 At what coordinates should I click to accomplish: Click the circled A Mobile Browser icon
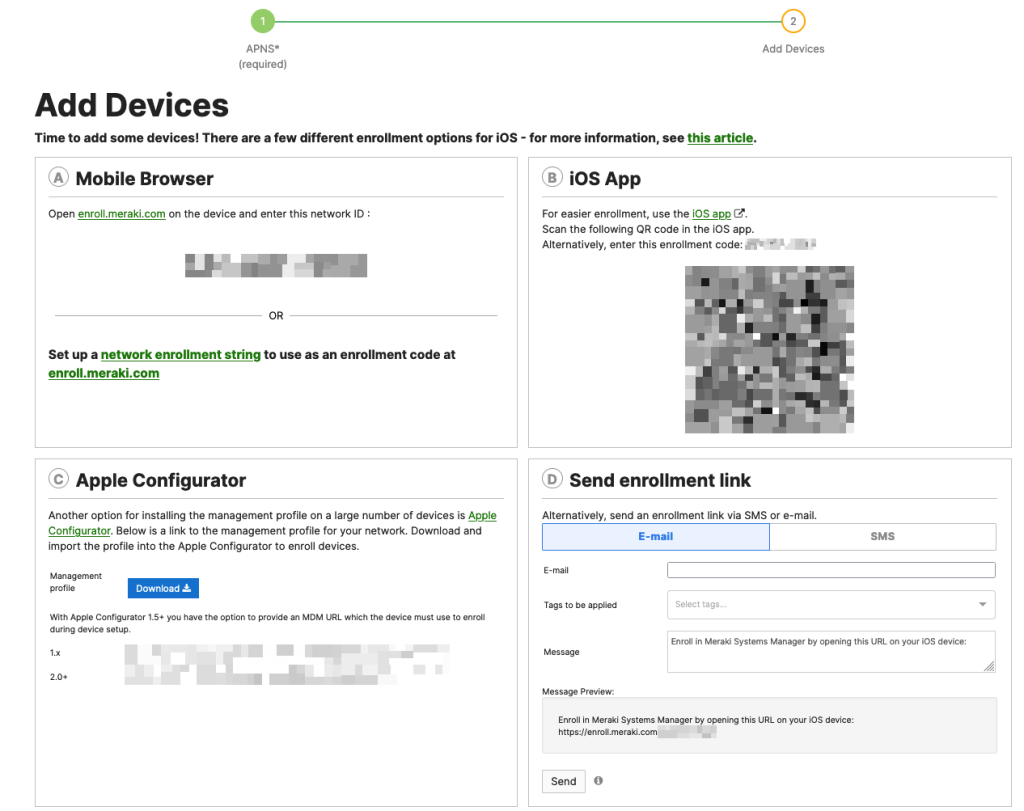(59, 178)
